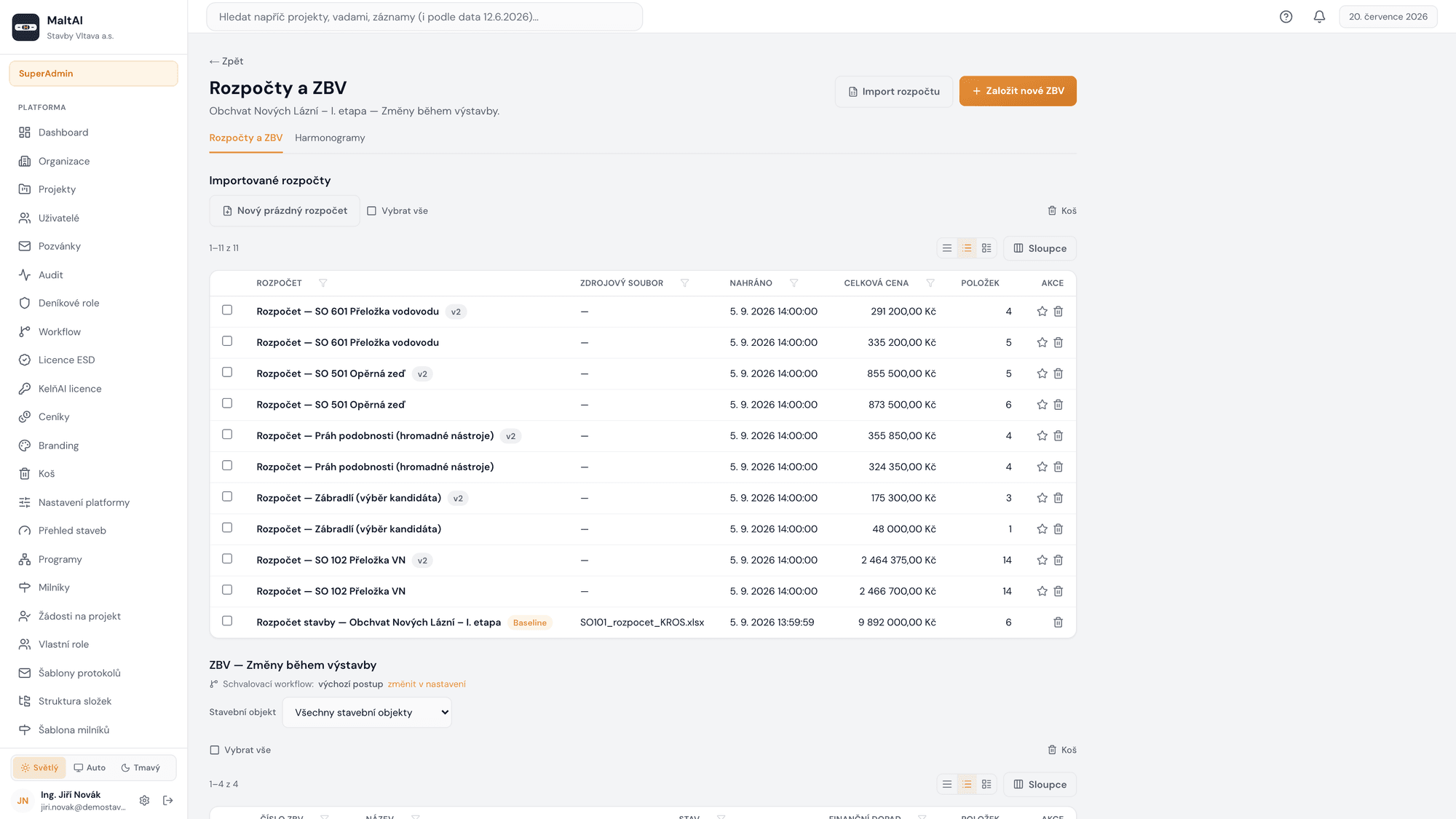The height and width of the screenshot is (819, 1456).
Task: Switch imported budgets to card view
Action: (x=986, y=248)
